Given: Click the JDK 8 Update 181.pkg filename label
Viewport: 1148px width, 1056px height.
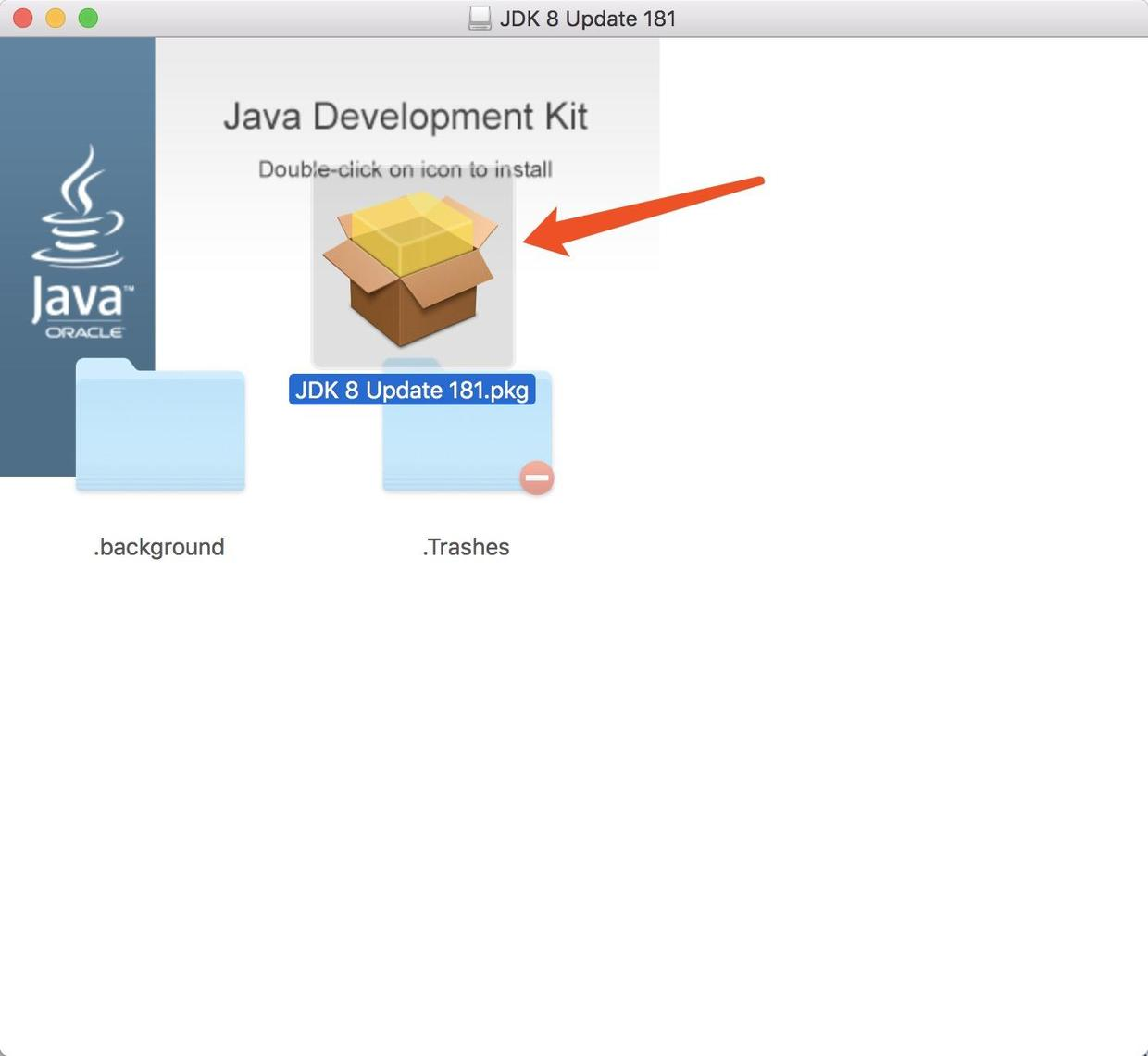Looking at the screenshot, I should click(x=412, y=390).
